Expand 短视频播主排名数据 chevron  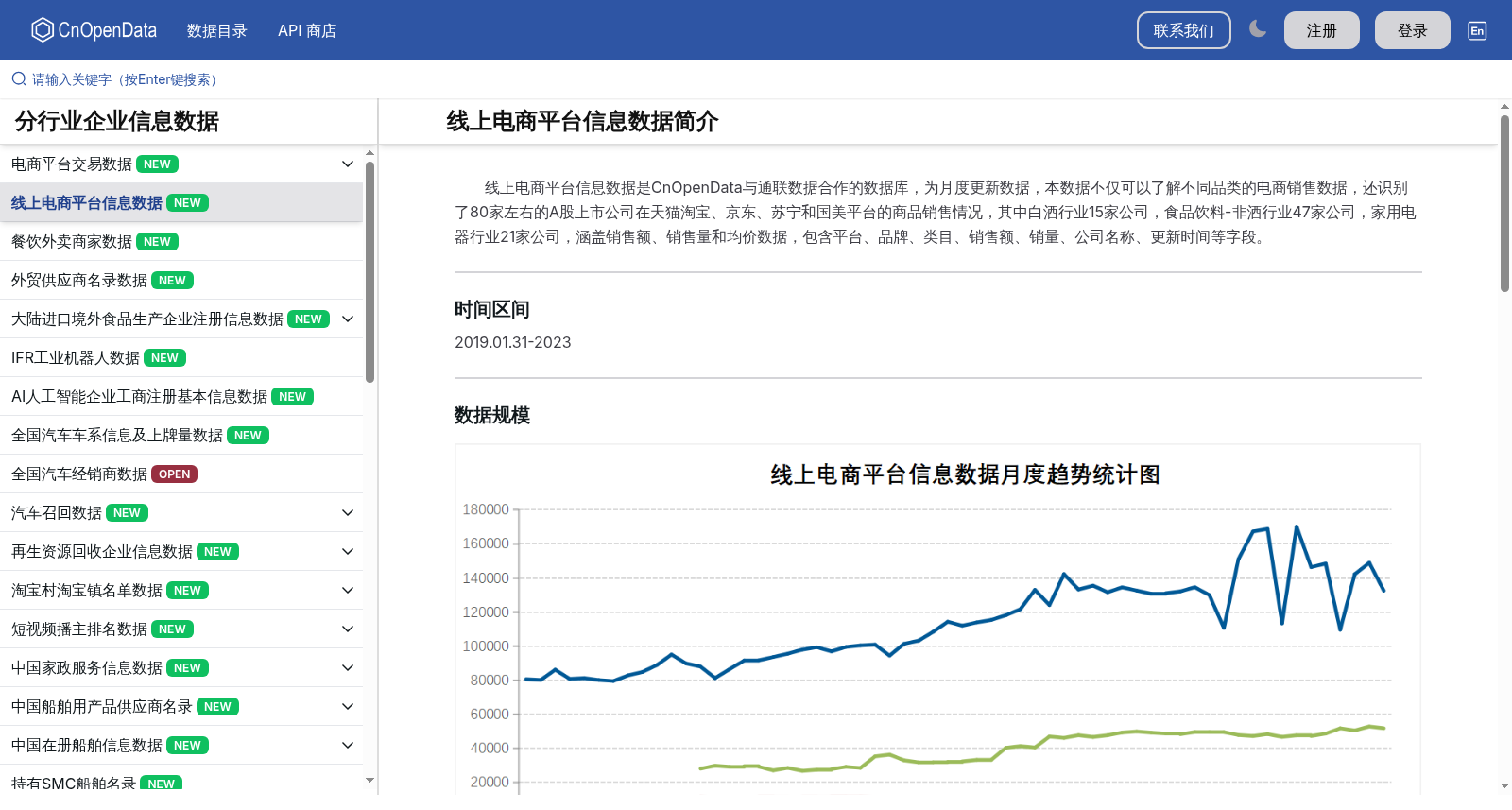[348, 629]
